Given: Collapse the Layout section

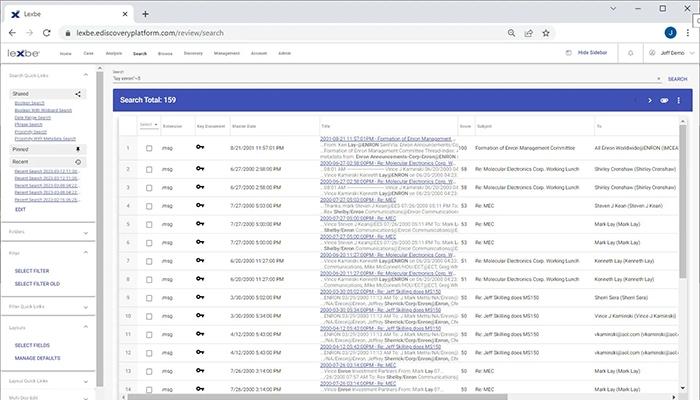Looking at the screenshot, I should [86, 327].
